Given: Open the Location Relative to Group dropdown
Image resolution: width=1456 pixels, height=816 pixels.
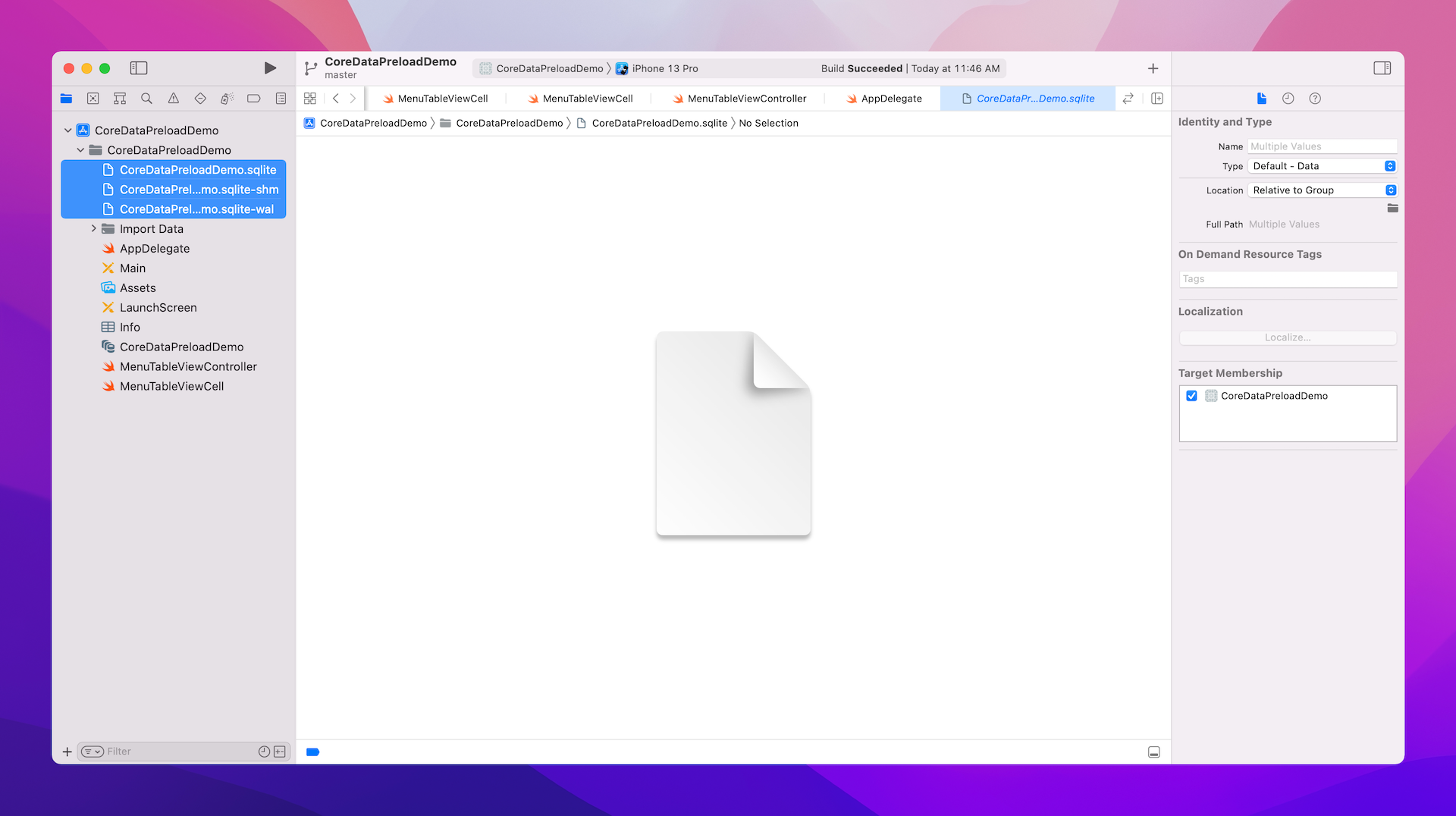Looking at the screenshot, I should 1322,190.
